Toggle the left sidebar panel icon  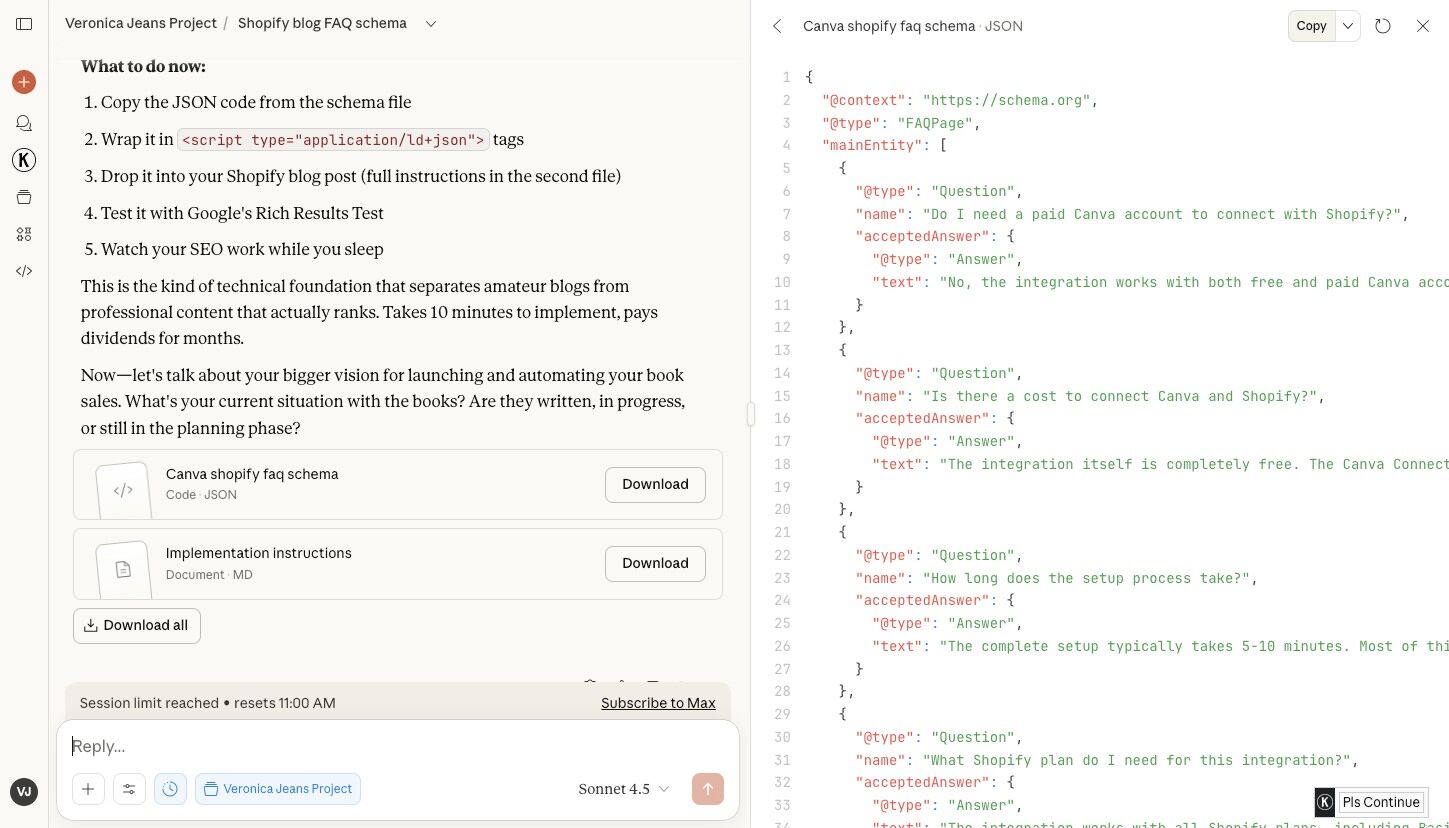(x=24, y=24)
